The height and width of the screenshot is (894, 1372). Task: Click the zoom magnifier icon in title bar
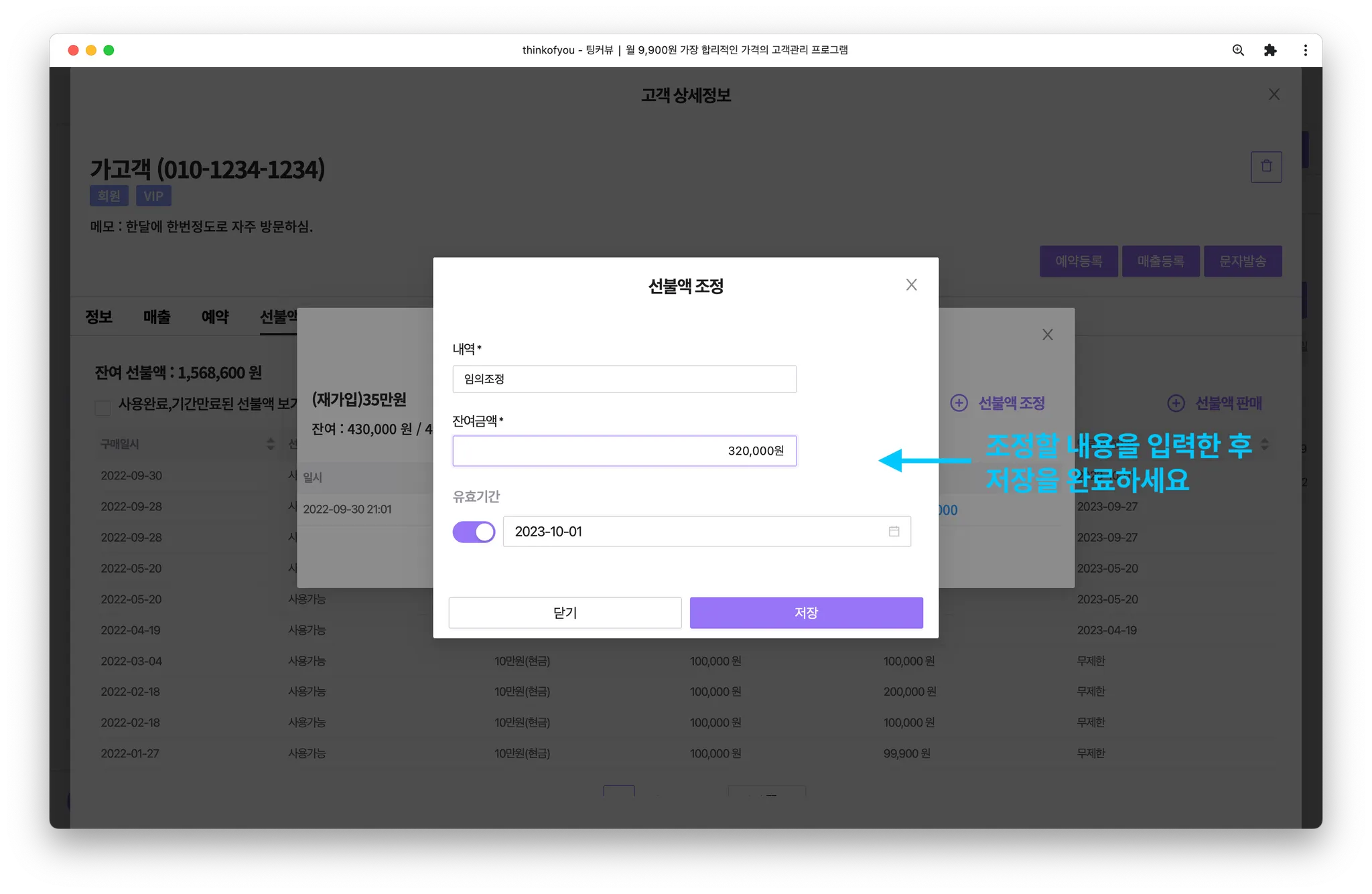tap(1238, 50)
